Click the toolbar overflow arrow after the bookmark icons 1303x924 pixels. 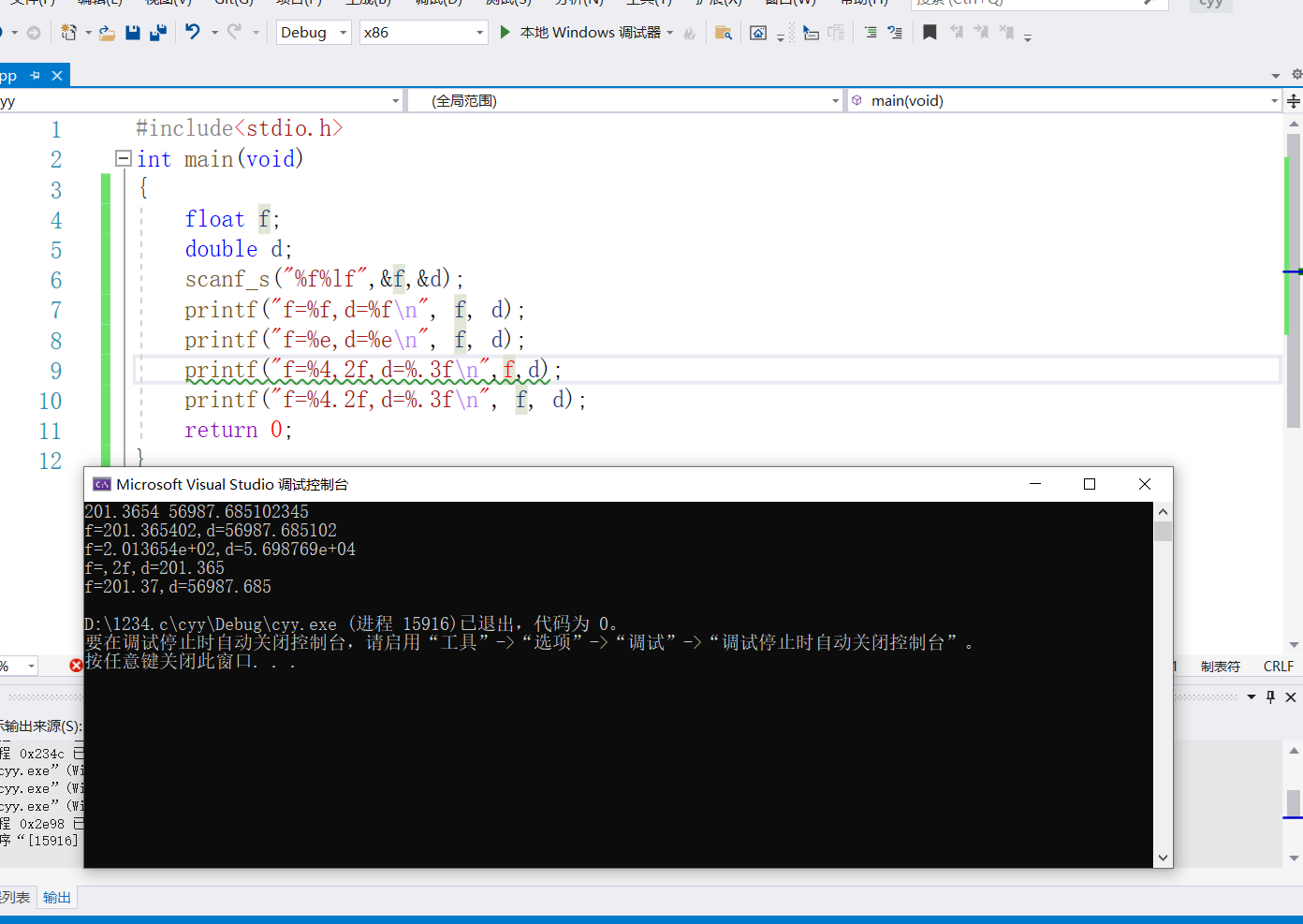1028,37
